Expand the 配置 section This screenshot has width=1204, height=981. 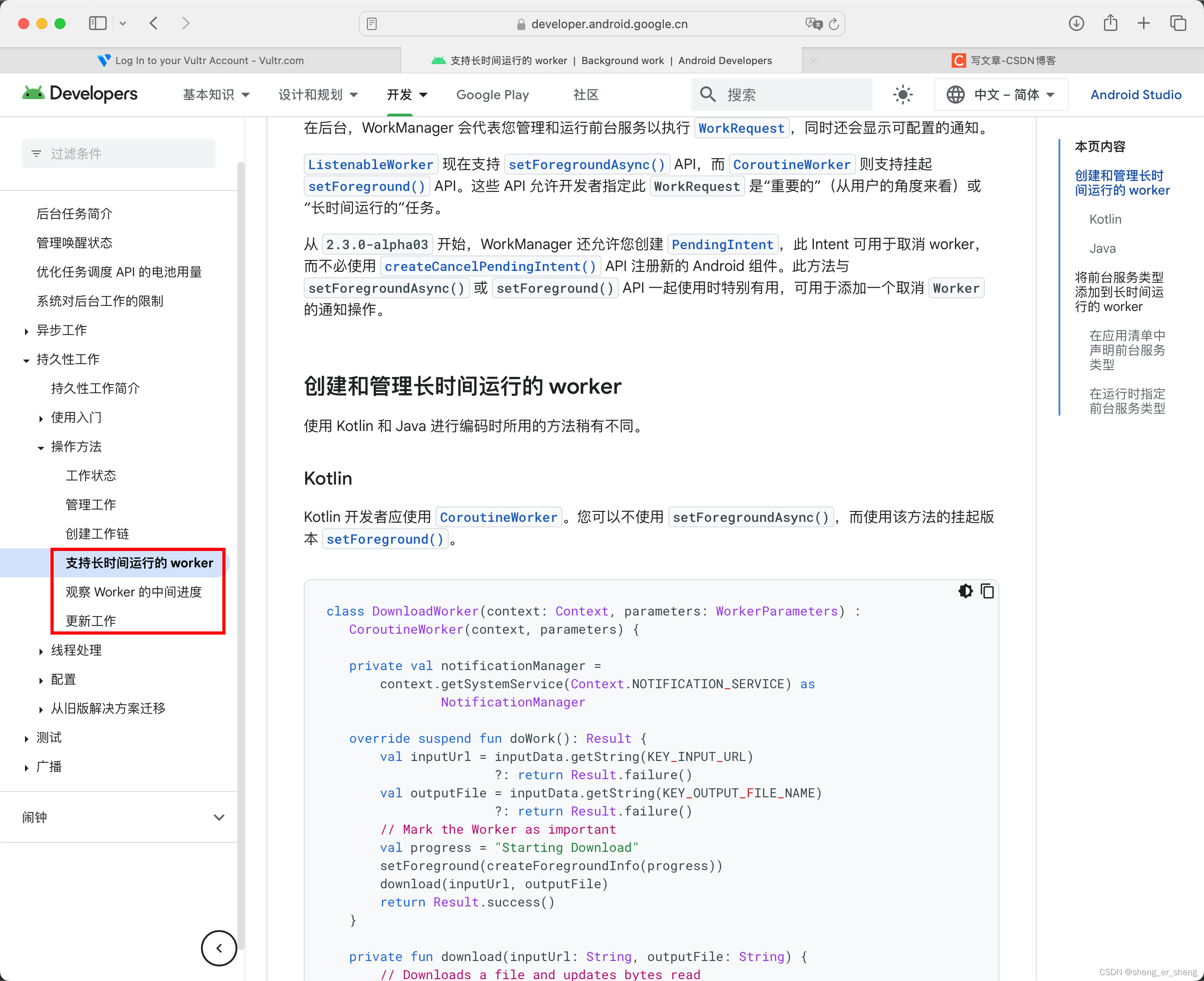[x=41, y=681]
